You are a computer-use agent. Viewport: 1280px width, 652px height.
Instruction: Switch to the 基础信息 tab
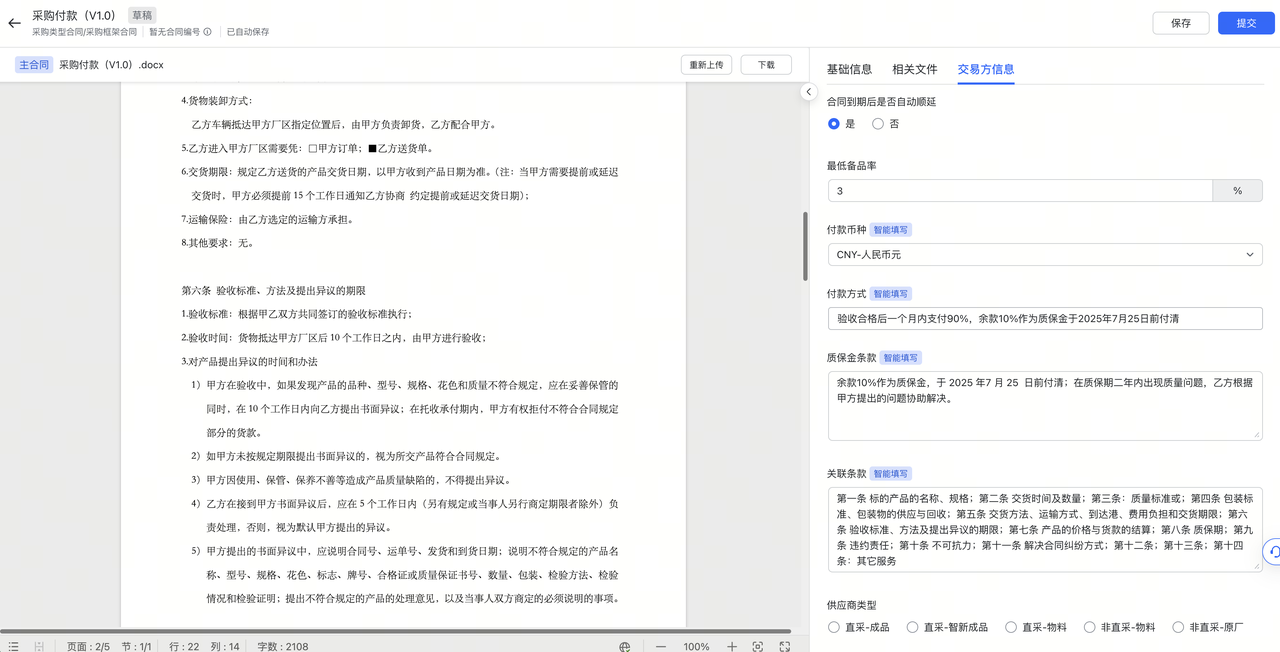[x=853, y=70]
